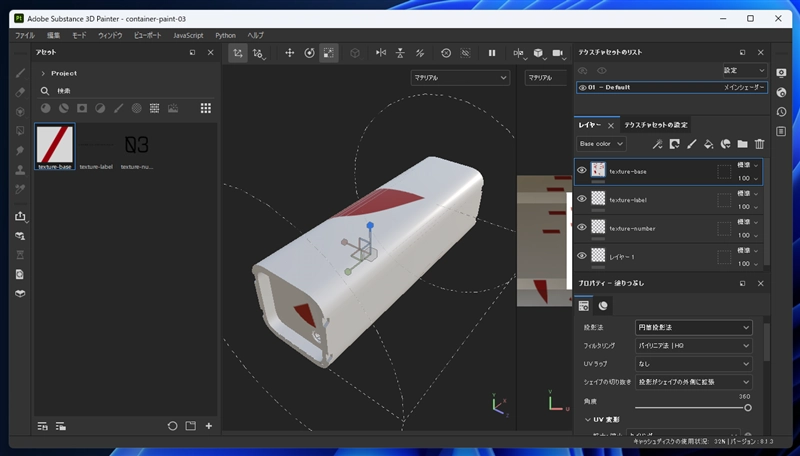The height and width of the screenshot is (456, 800).
Task: Toggle visibility of texture-label layer
Action: [x=582, y=199]
